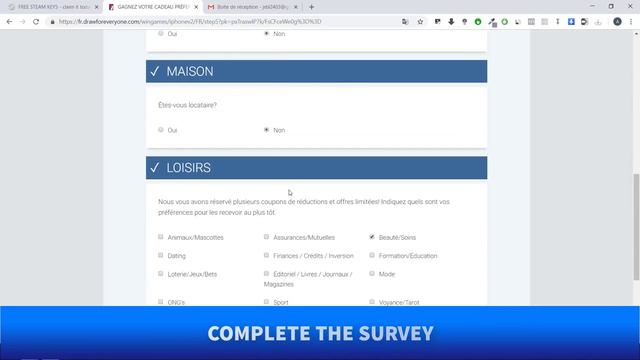Check the Mode checkbox
Viewport: 640px width, 360px height.
tap(372, 273)
